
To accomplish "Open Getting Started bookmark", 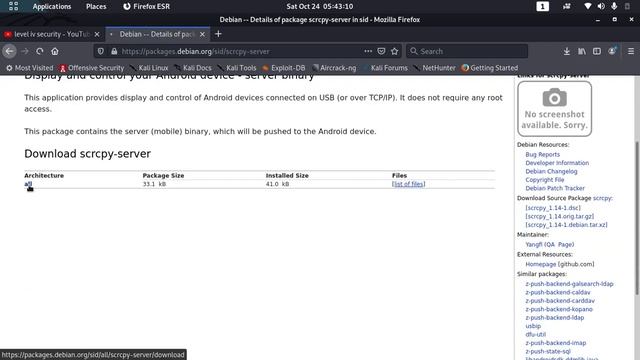I will [x=490, y=68].
